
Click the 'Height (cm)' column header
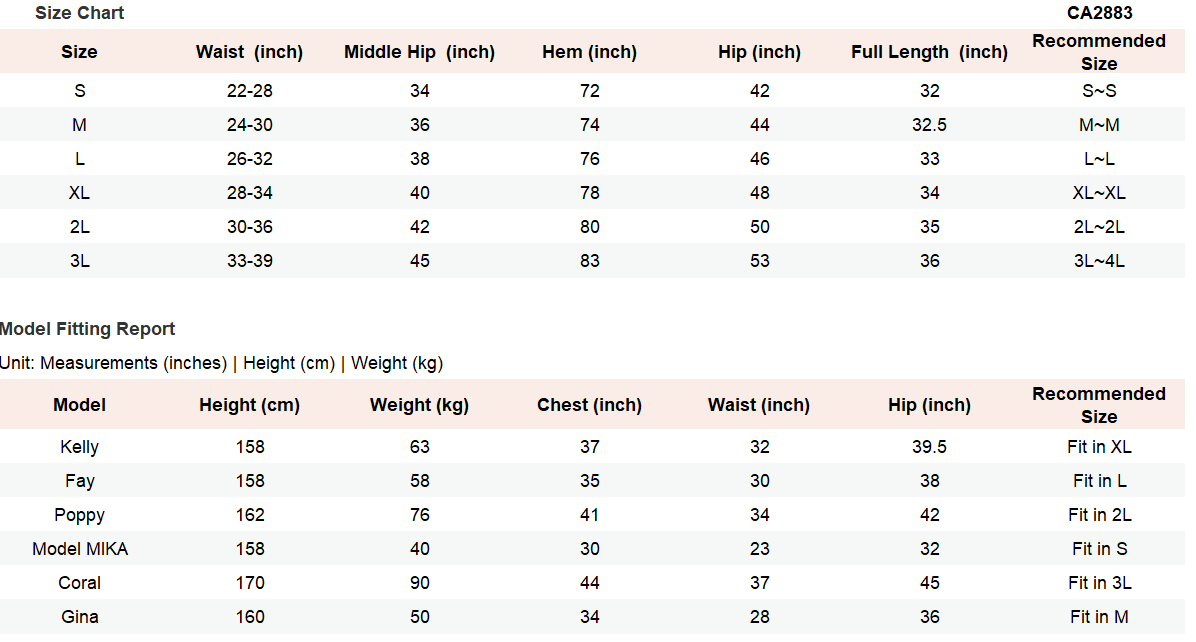pos(249,405)
